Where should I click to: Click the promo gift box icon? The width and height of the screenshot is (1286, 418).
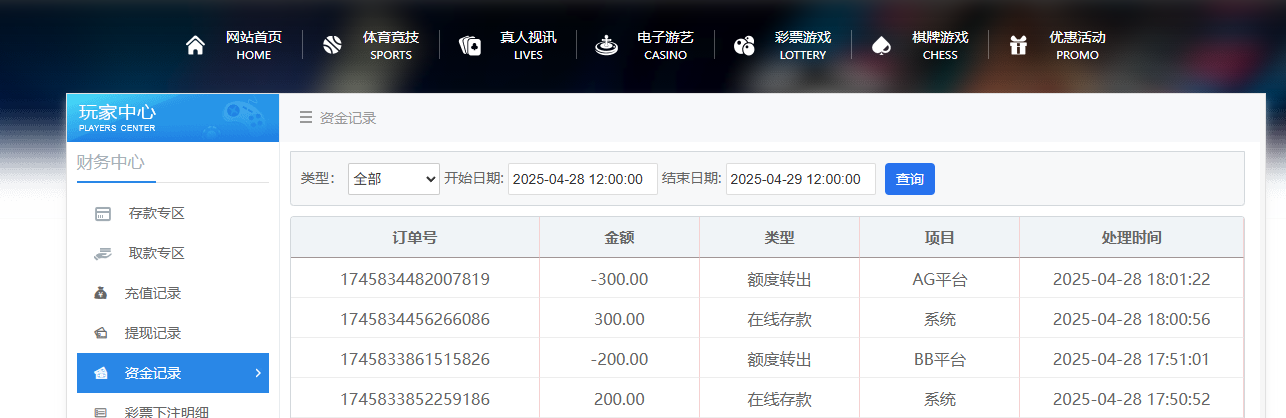click(1018, 45)
